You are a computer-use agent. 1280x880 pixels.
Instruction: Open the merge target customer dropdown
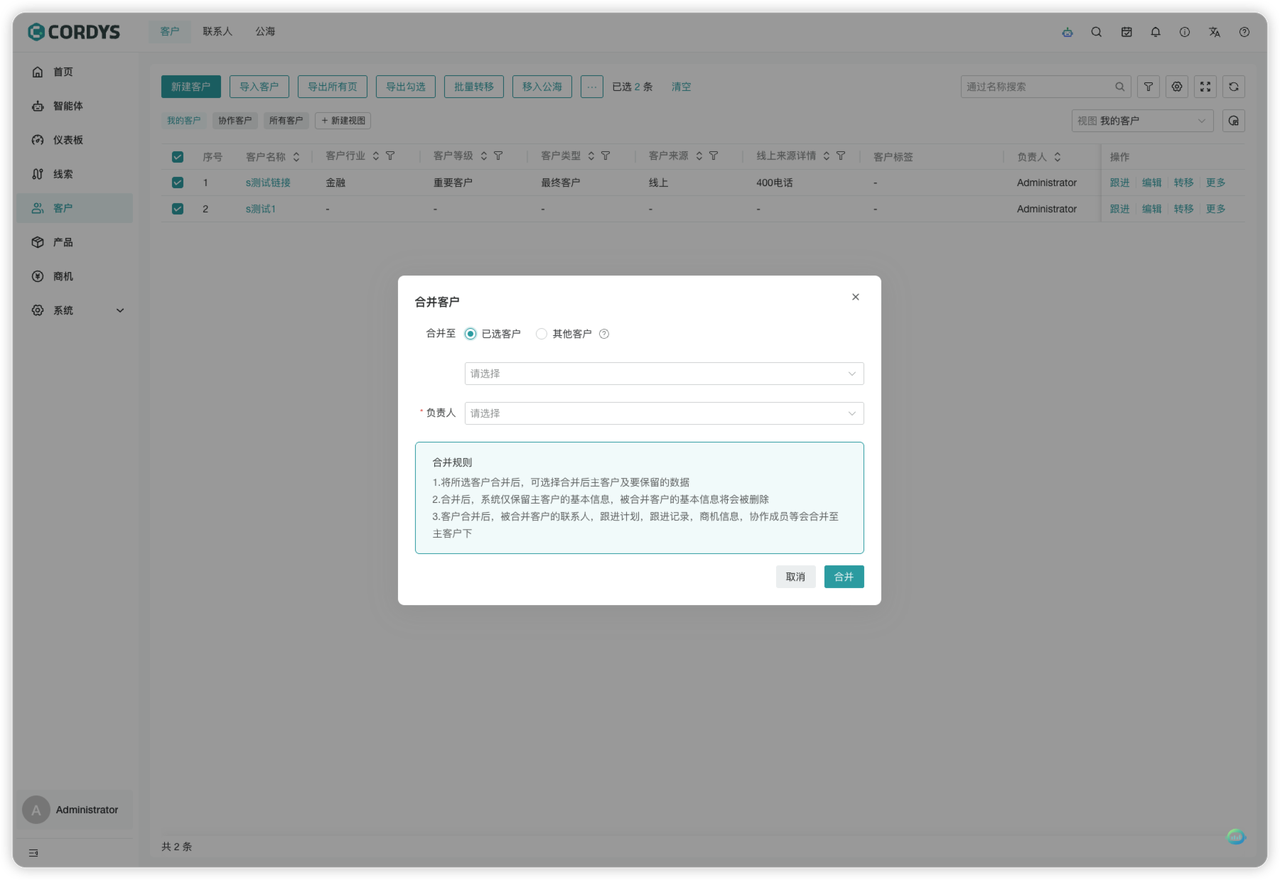664,373
